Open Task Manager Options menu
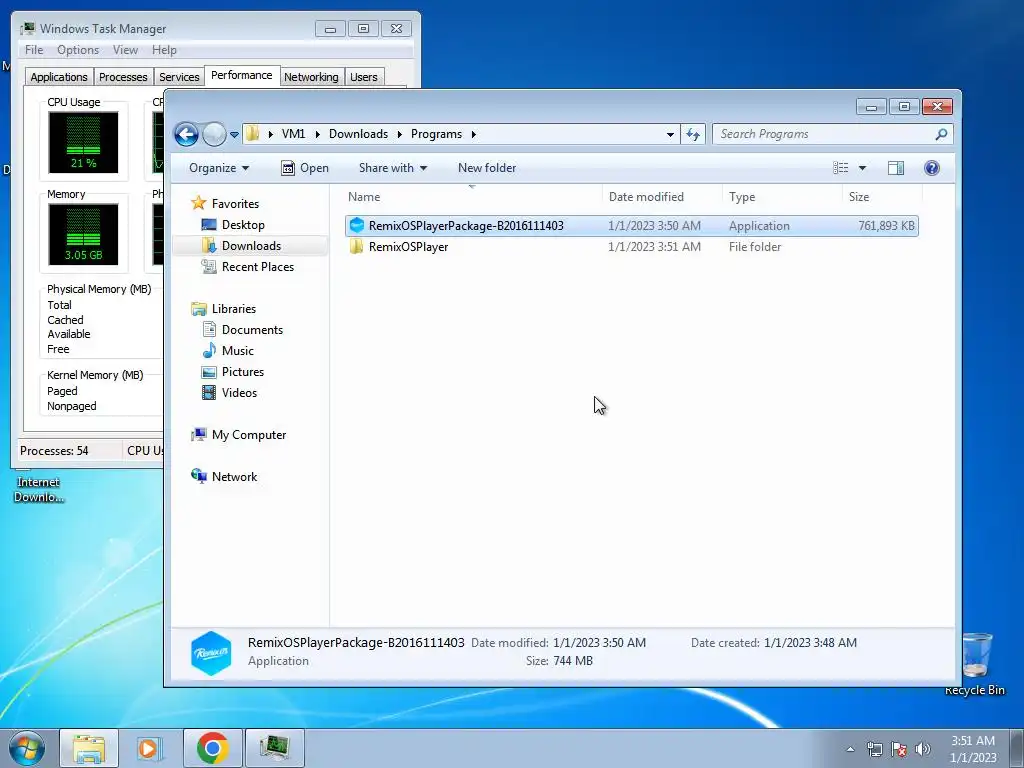 click(x=78, y=50)
